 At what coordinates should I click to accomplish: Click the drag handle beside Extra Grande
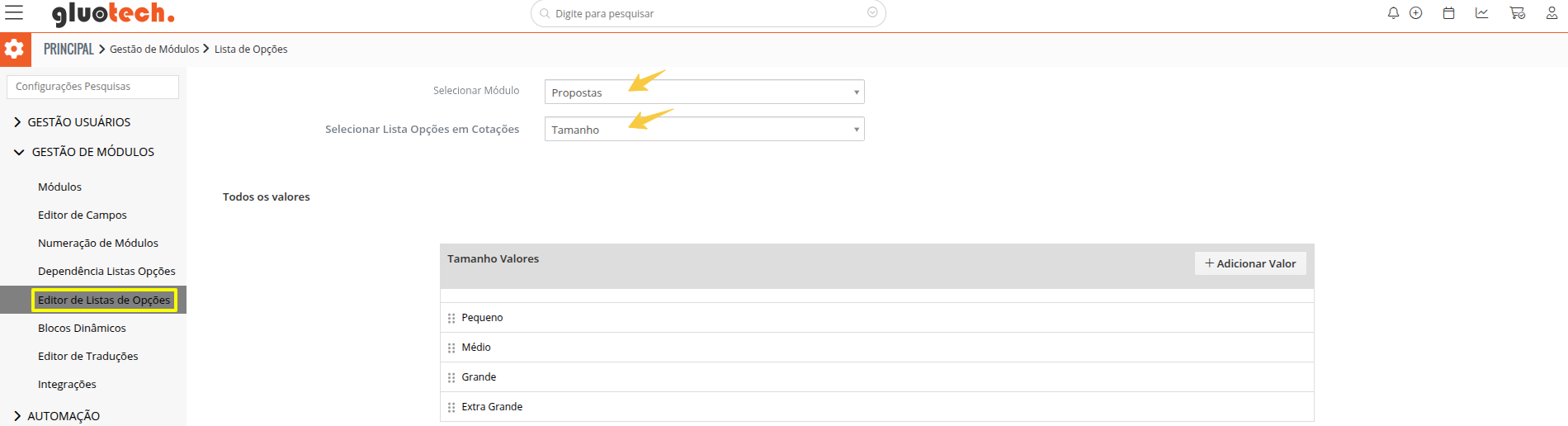[x=451, y=407]
